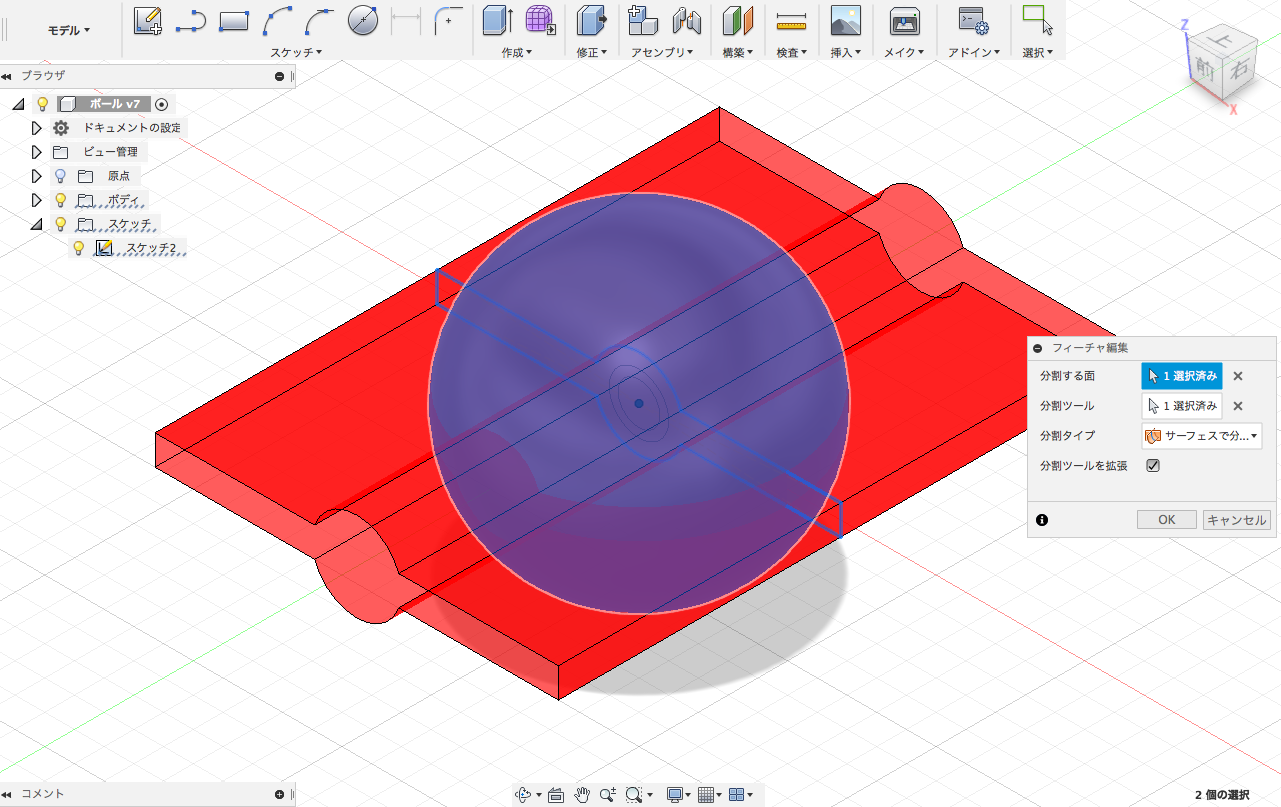
Task: Select the Create Sketch tool icon
Action: pyautogui.click(x=148, y=20)
